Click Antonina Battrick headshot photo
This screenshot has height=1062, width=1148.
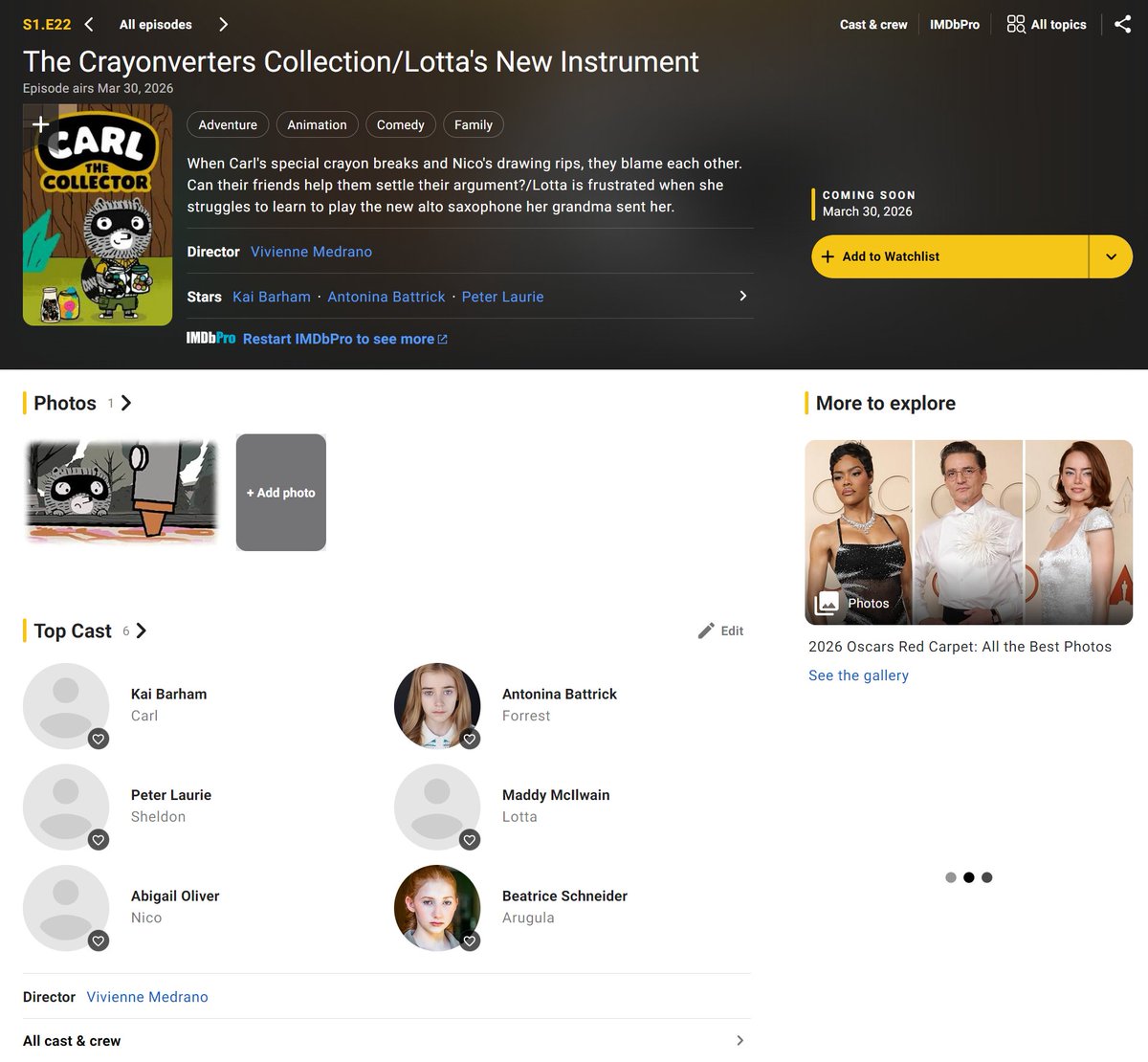coord(437,705)
